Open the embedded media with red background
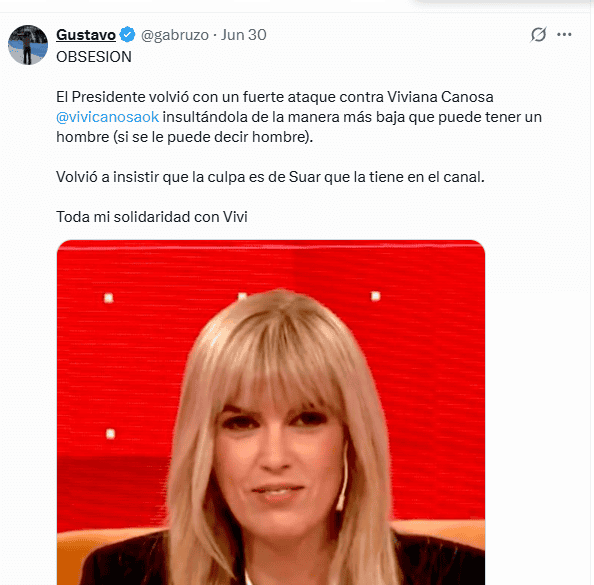 [x=271, y=412]
